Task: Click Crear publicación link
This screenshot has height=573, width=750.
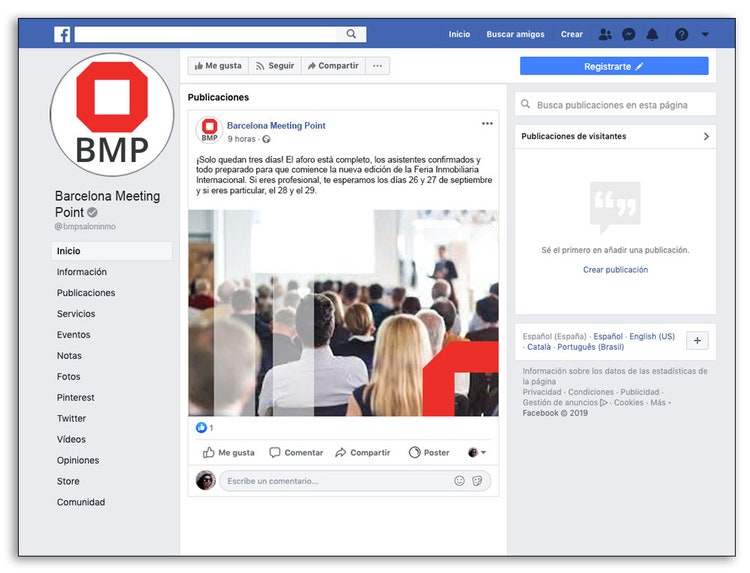Action: pos(615,270)
